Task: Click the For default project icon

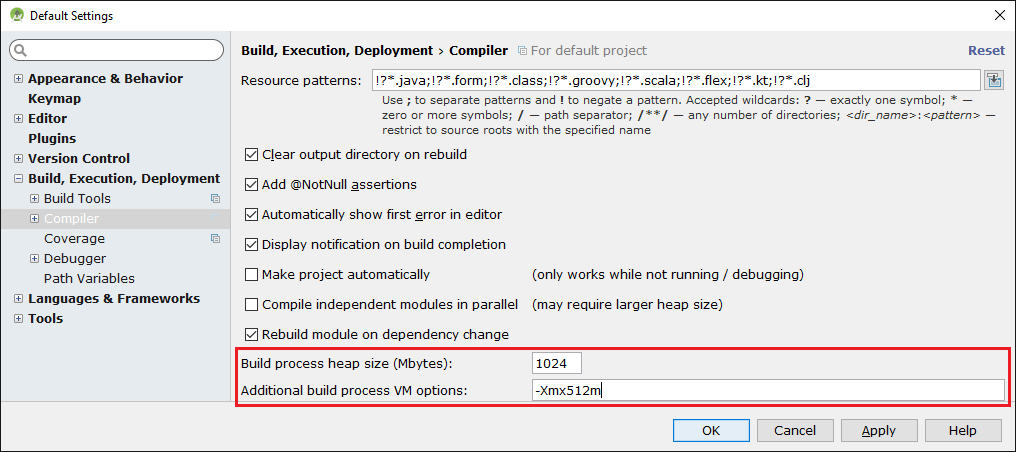Action: [x=523, y=50]
